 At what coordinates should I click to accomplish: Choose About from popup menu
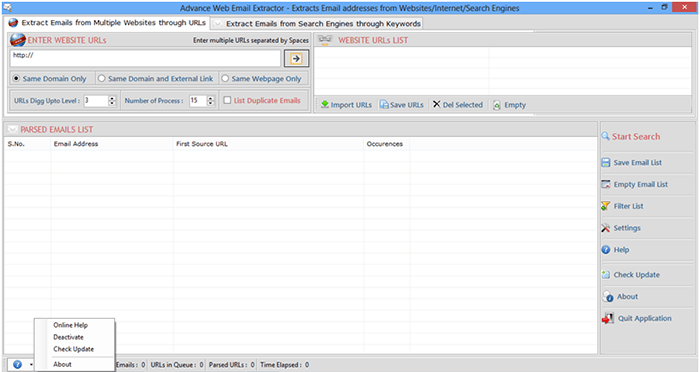(x=62, y=364)
